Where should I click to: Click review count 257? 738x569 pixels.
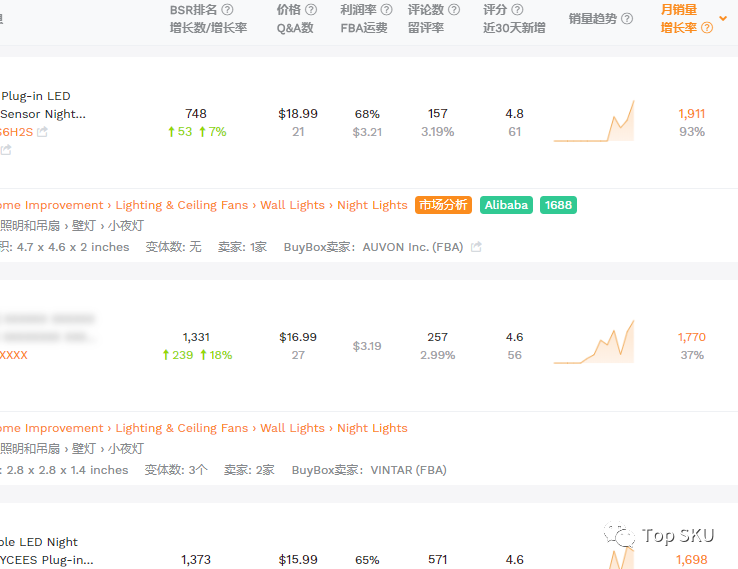click(438, 337)
